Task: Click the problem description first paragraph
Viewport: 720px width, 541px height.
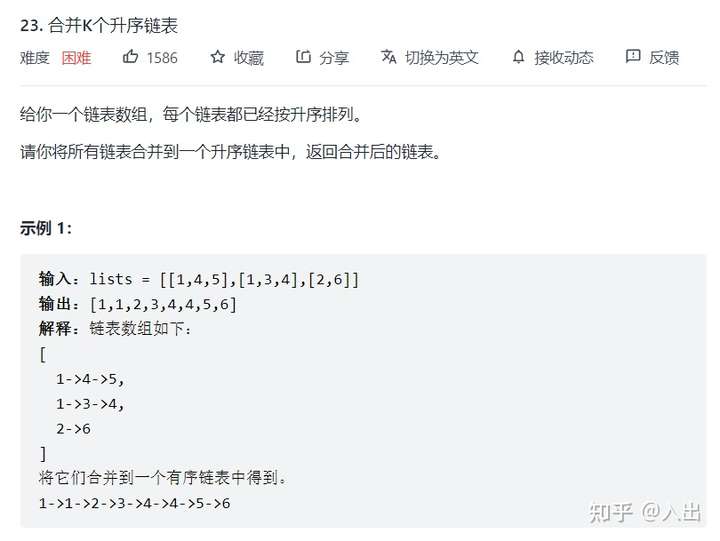Action: [191, 114]
